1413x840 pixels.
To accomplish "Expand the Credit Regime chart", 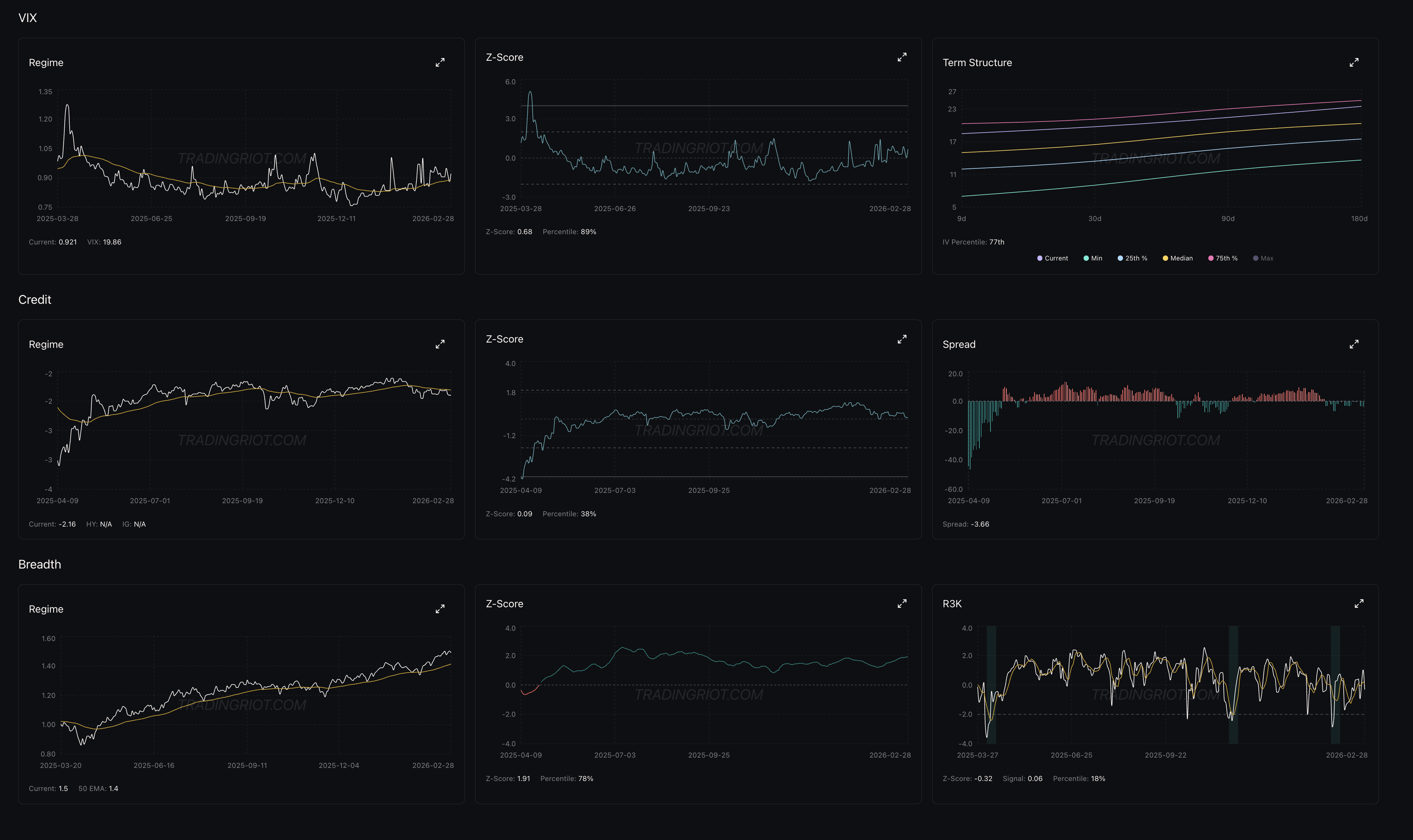I will pos(440,344).
